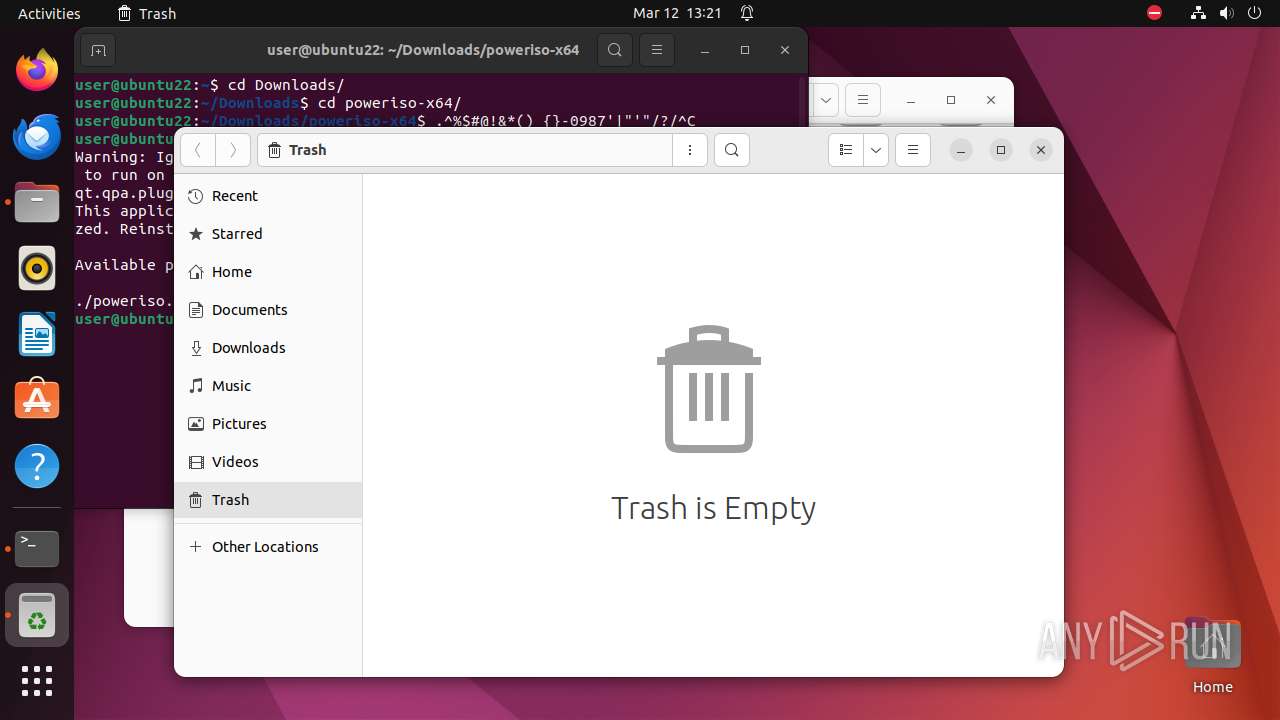Screen dimensions: 1280x720
Task: Expand the view options dropdown arrow
Action: click(x=876, y=150)
